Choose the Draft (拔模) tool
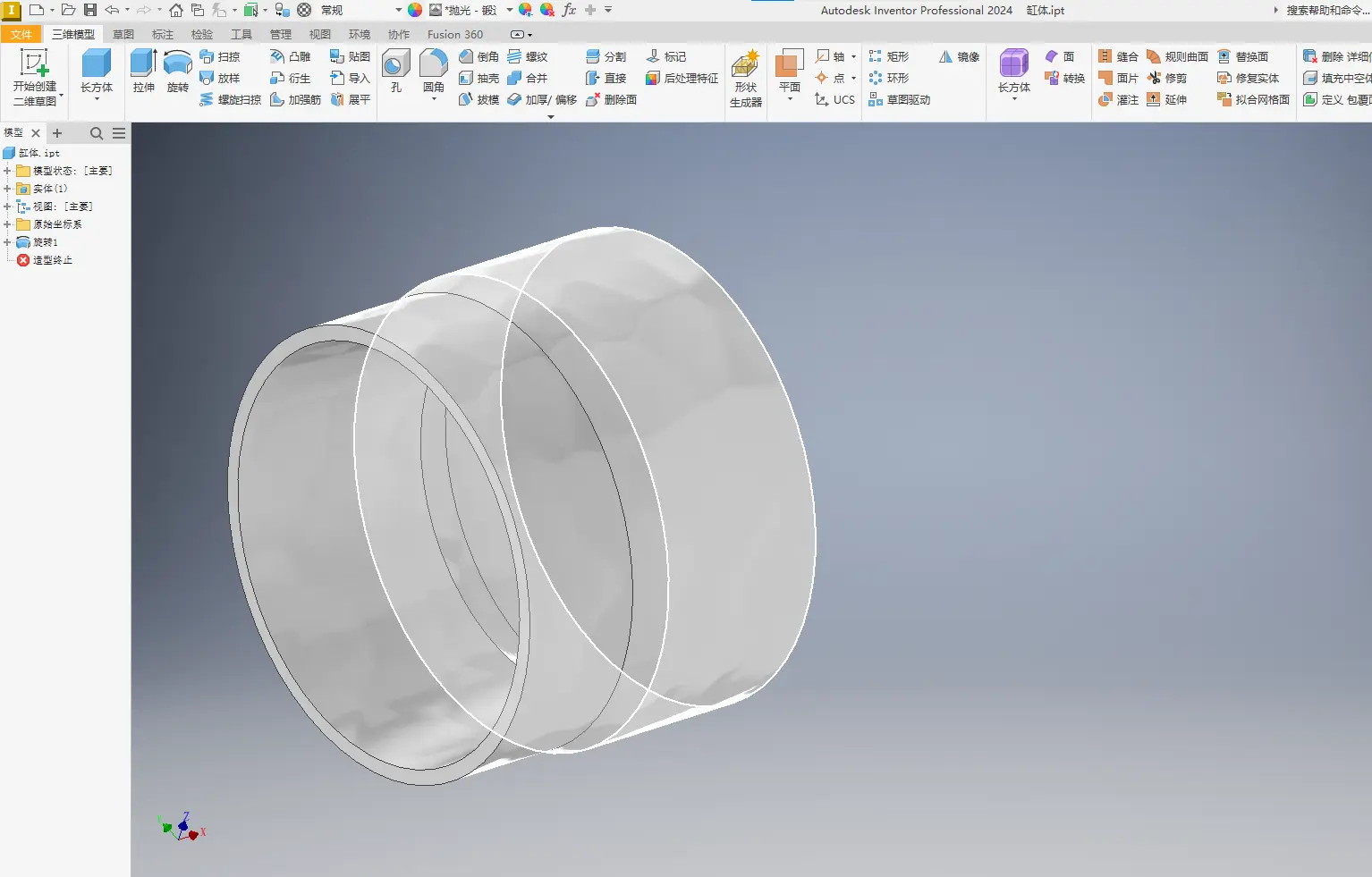 [479, 99]
